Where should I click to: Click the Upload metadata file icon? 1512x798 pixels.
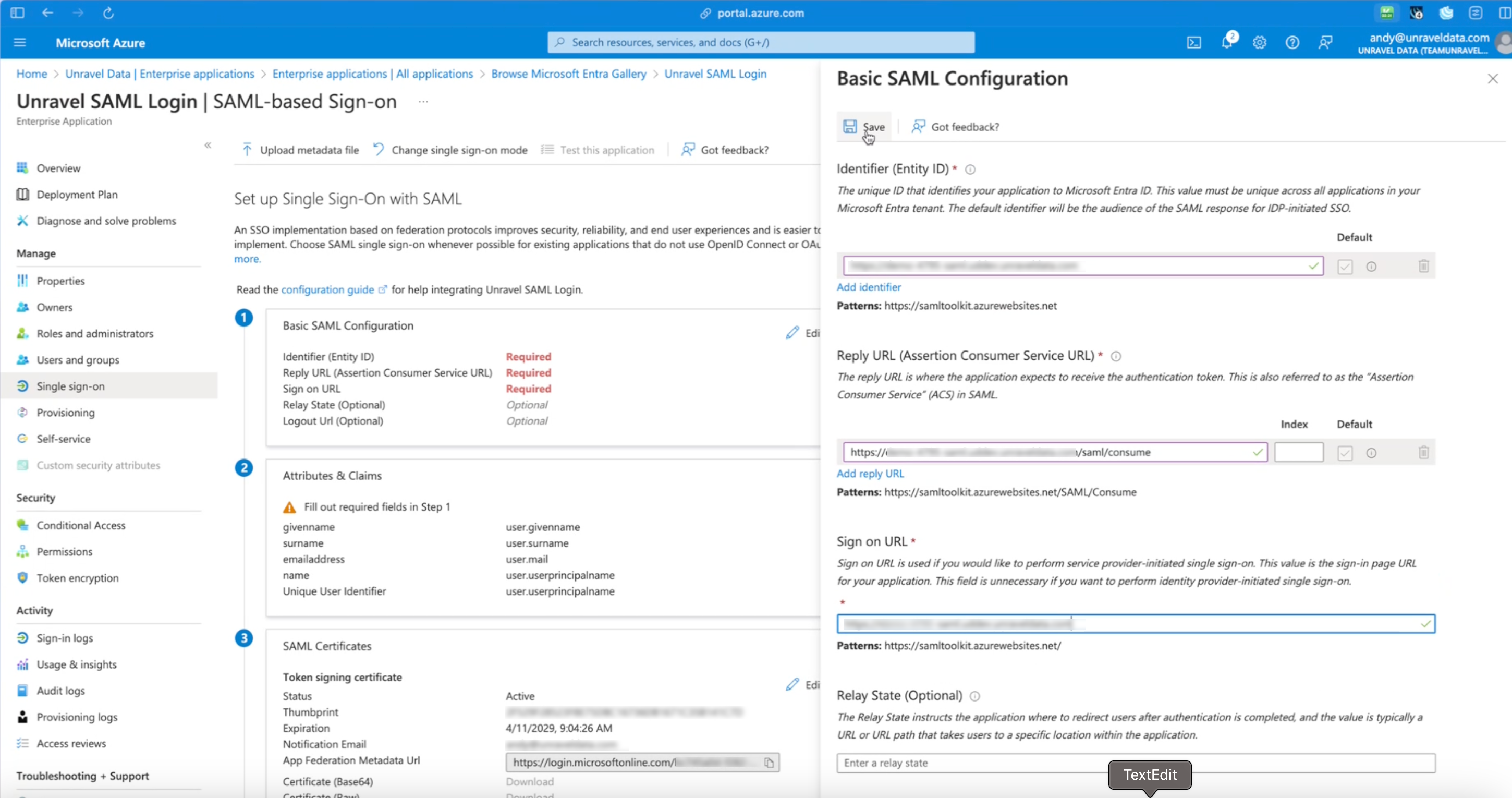pos(248,149)
